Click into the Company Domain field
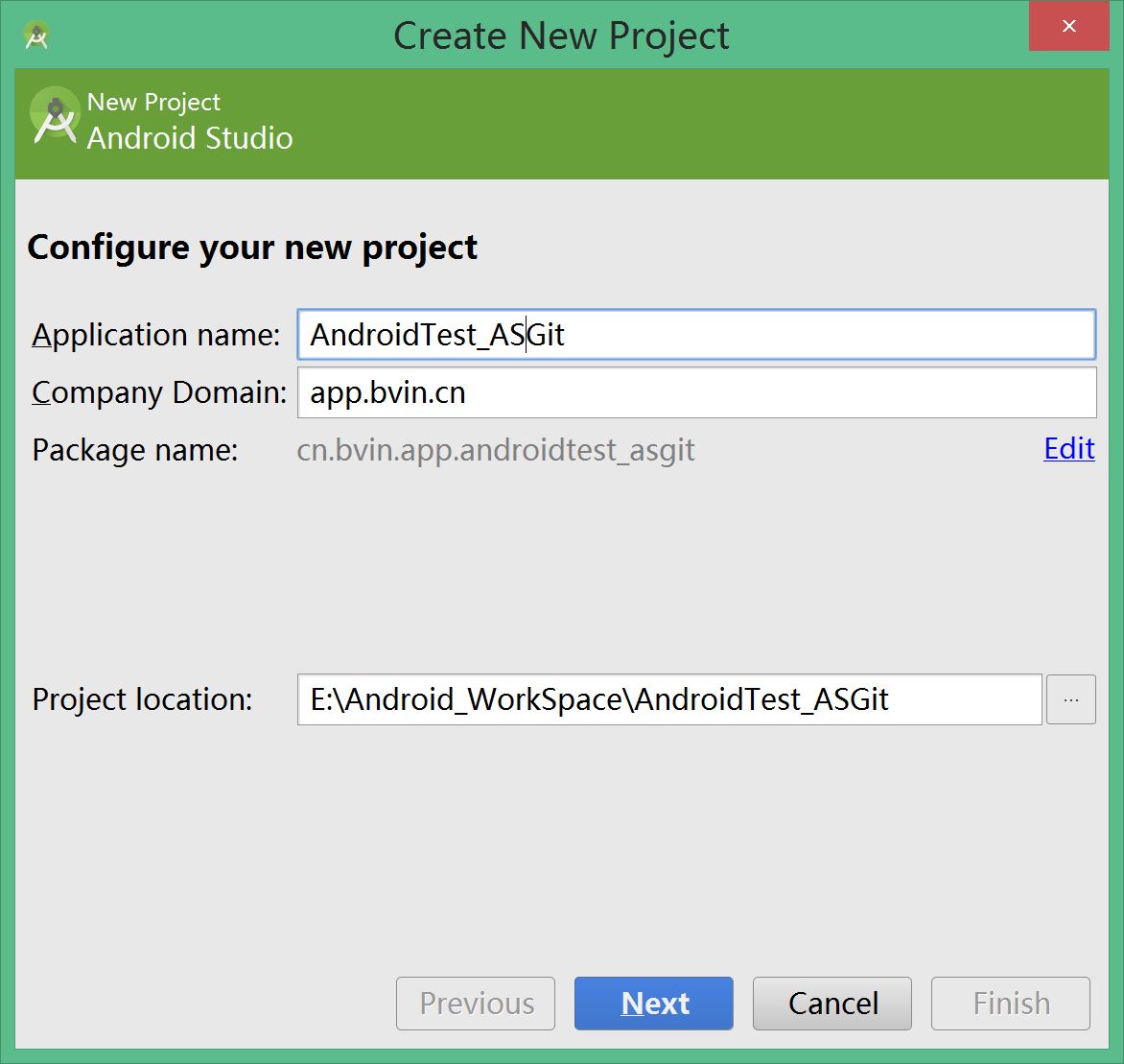 pos(695,393)
